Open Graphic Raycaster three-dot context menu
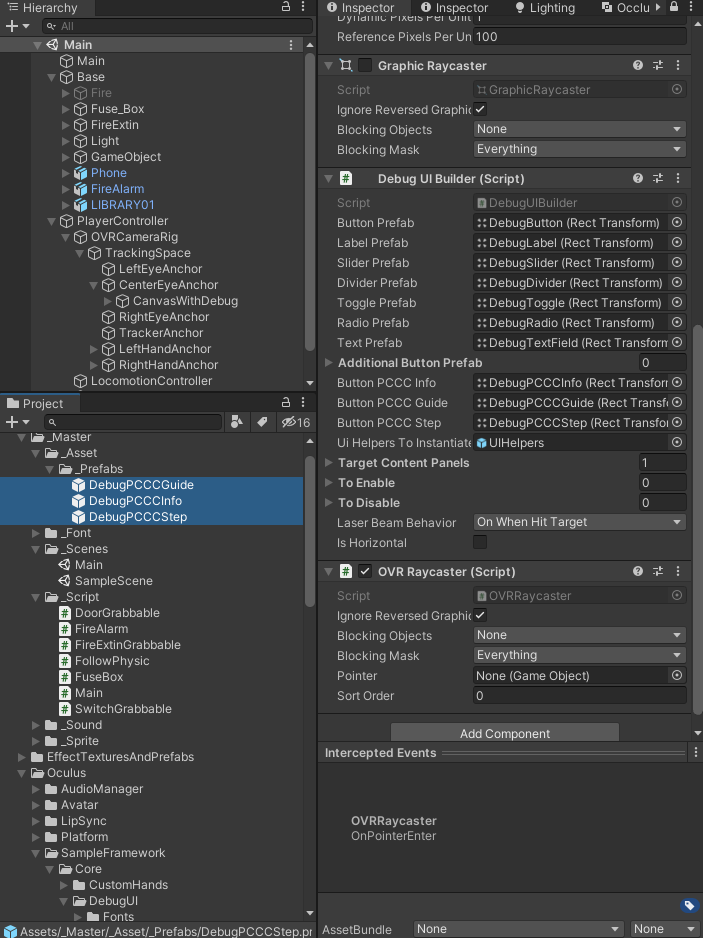Image resolution: width=703 pixels, height=938 pixels. point(678,65)
